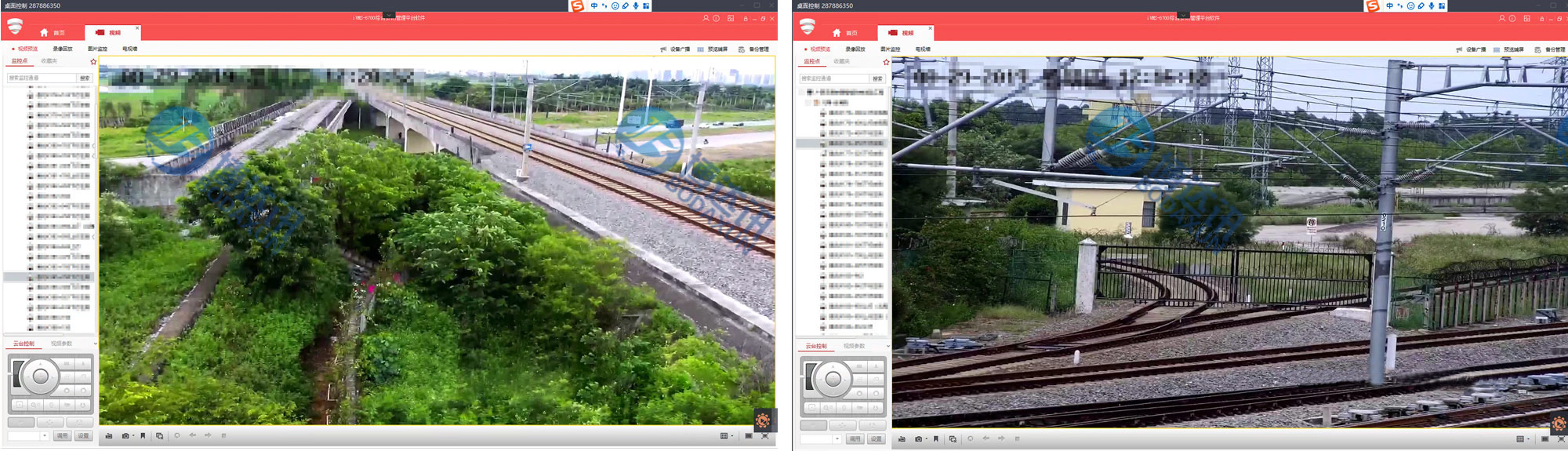
Task: Click 调用 button in left window
Action: pos(62,435)
